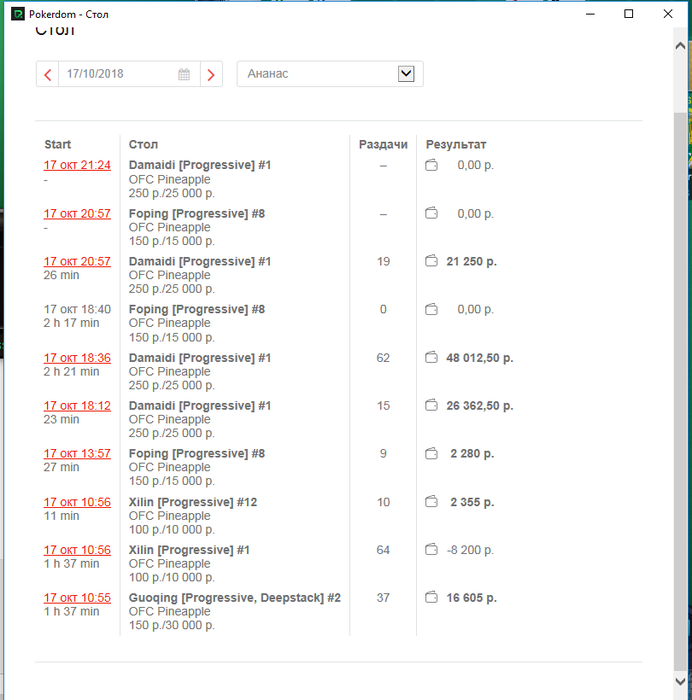Open 17 окт 10:56 link for Xilin #1
Viewport: 692px width, 700px height.
pos(77,550)
